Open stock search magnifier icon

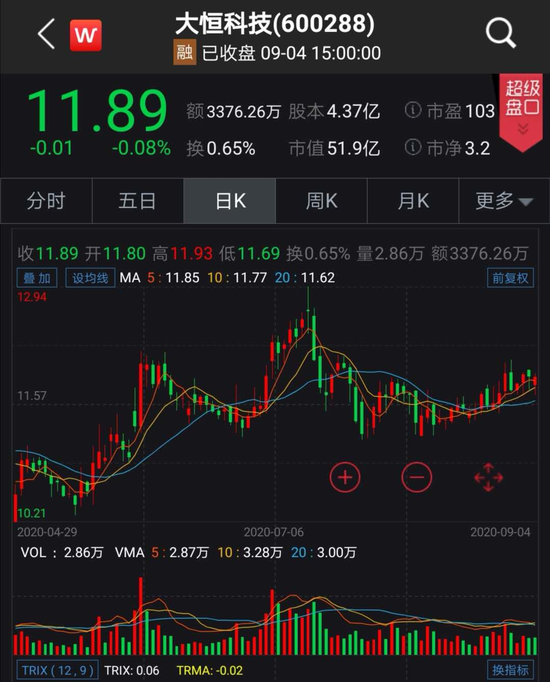[x=501, y=33]
